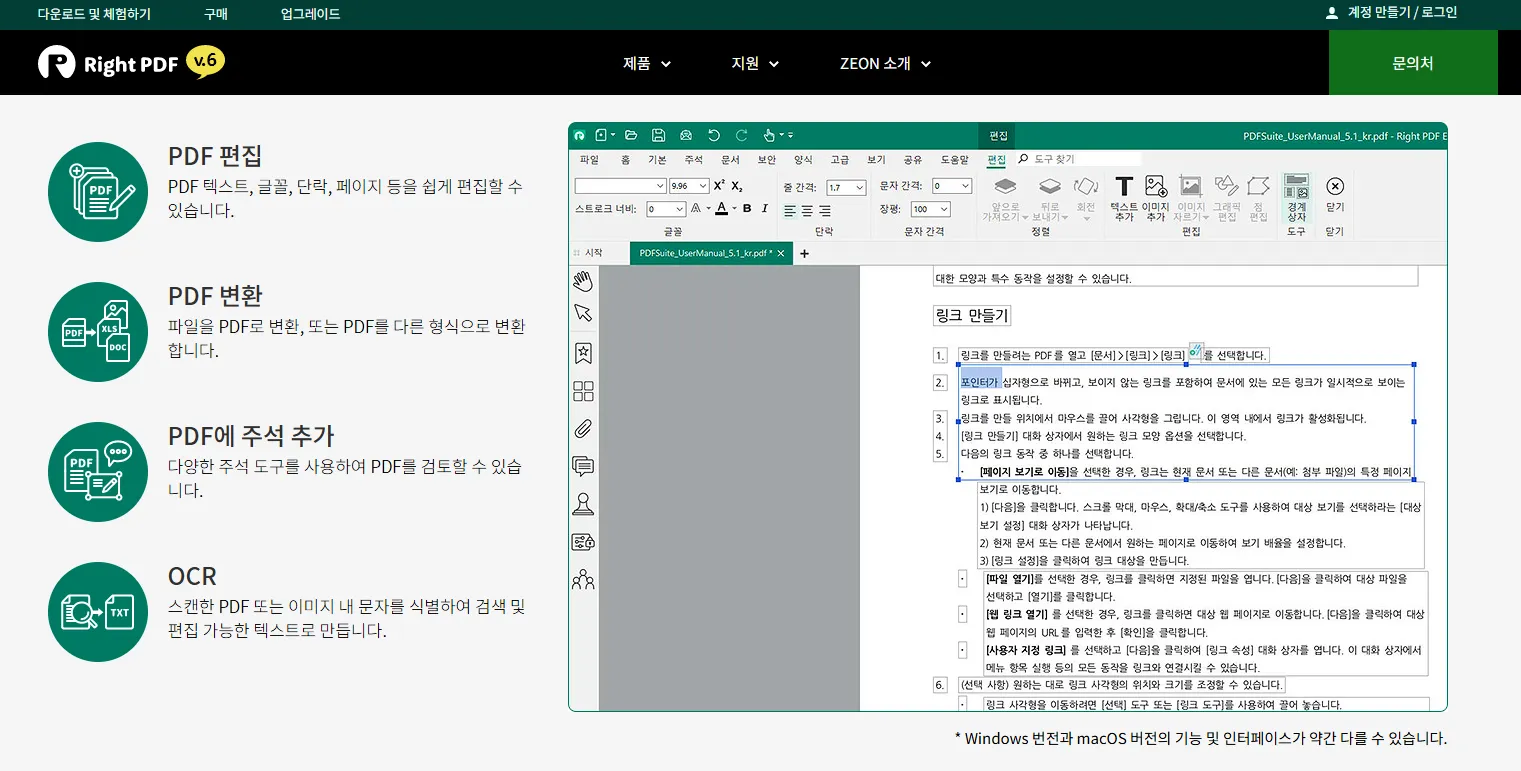The width and height of the screenshot is (1521, 771).
Task: Select the arrow selection tool in sidebar
Action: point(583,313)
